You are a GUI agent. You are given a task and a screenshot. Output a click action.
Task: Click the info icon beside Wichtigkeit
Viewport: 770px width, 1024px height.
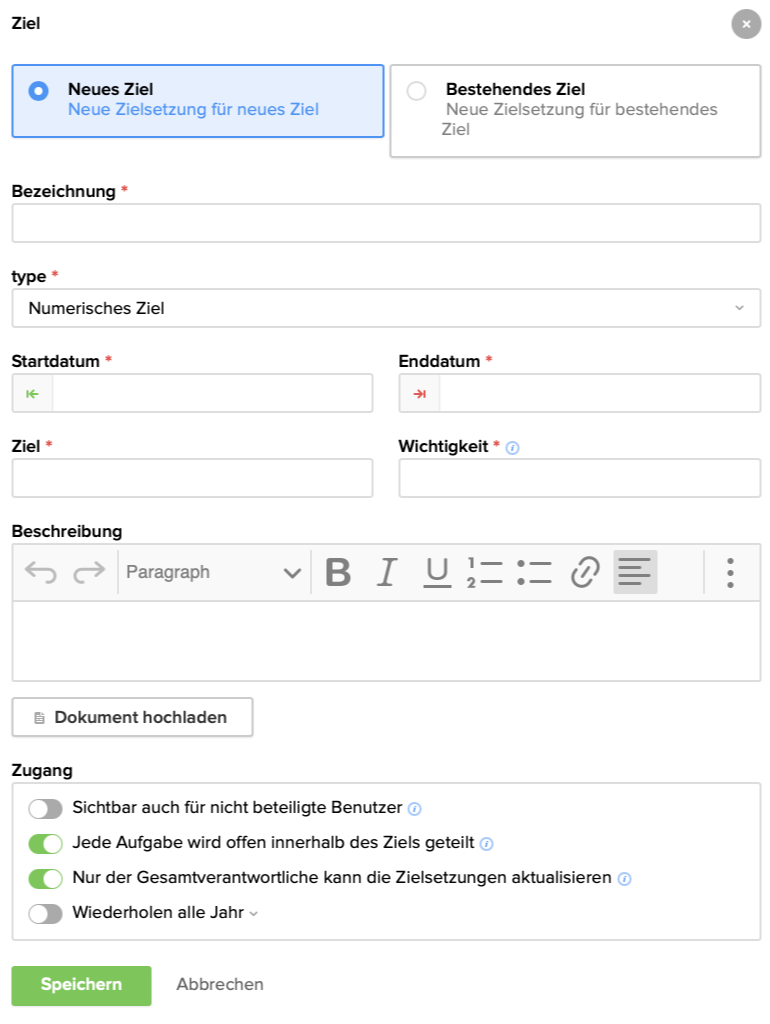coord(513,448)
